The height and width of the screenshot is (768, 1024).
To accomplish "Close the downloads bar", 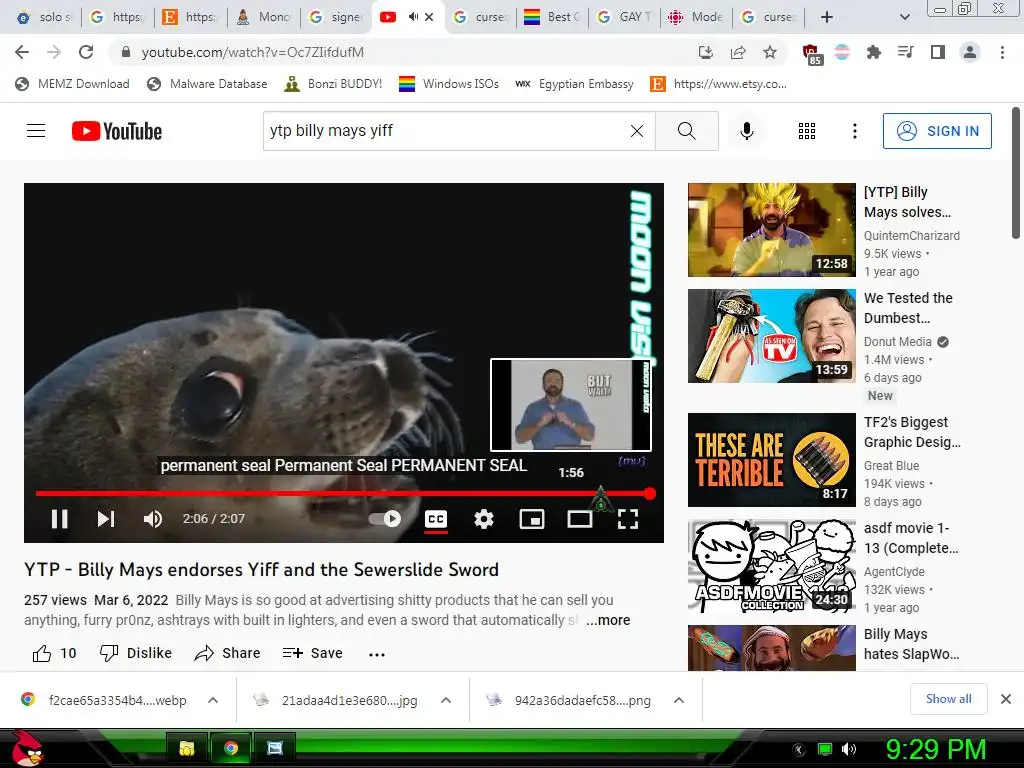I will coord(1006,699).
